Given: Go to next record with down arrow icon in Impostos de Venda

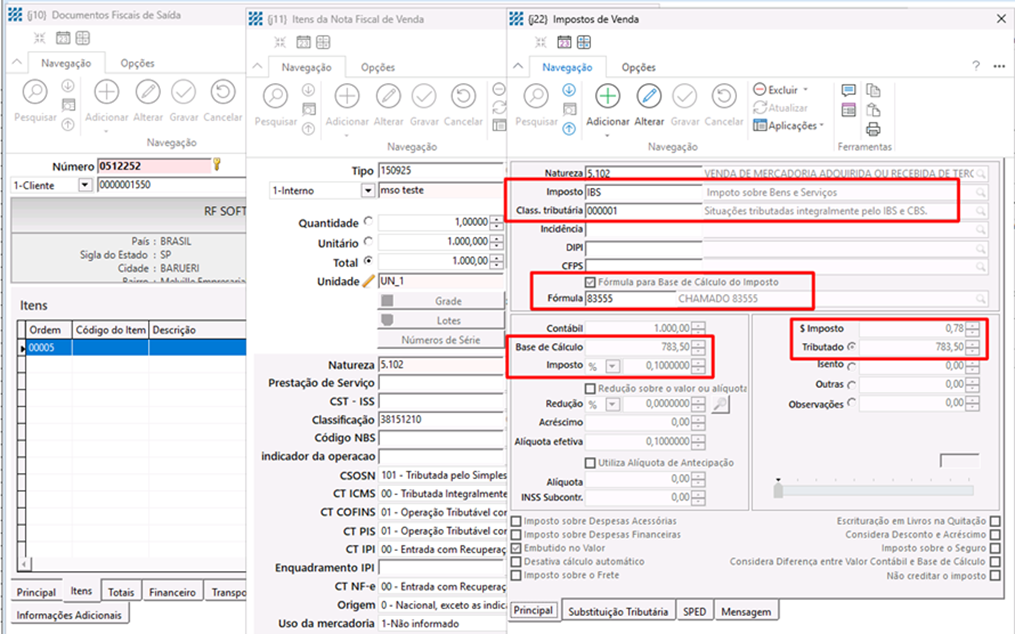Looking at the screenshot, I should coord(569,90).
